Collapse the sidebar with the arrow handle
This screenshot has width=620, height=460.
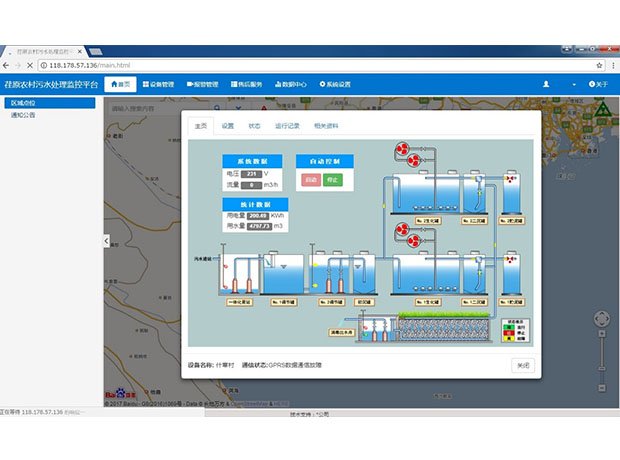107,241
